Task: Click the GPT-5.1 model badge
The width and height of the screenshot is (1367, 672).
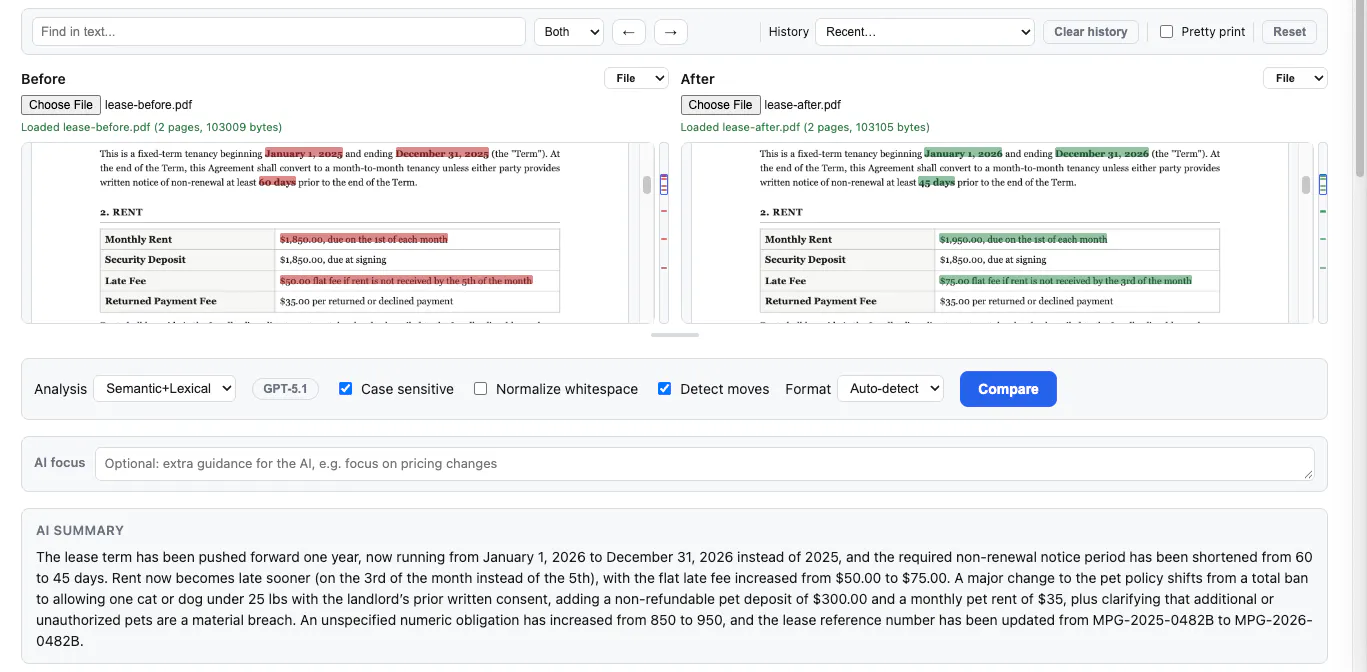Action: coord(285,389)
